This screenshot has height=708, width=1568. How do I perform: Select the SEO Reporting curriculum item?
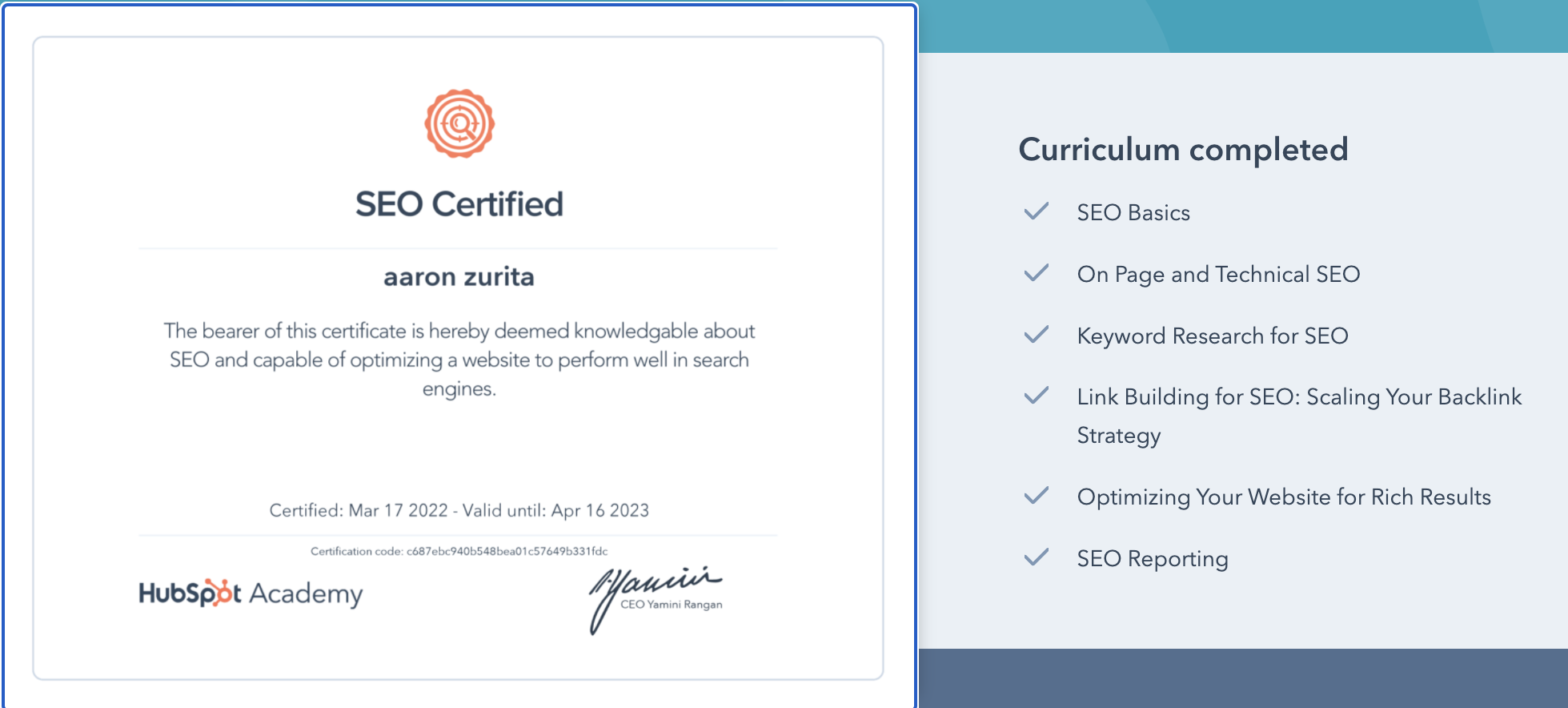[1153, 559]
